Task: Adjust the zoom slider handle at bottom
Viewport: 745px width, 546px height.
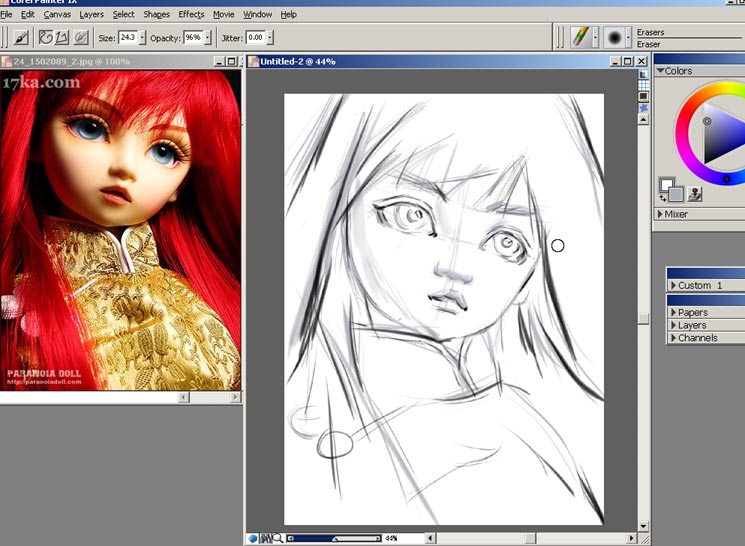Action: 335,539
